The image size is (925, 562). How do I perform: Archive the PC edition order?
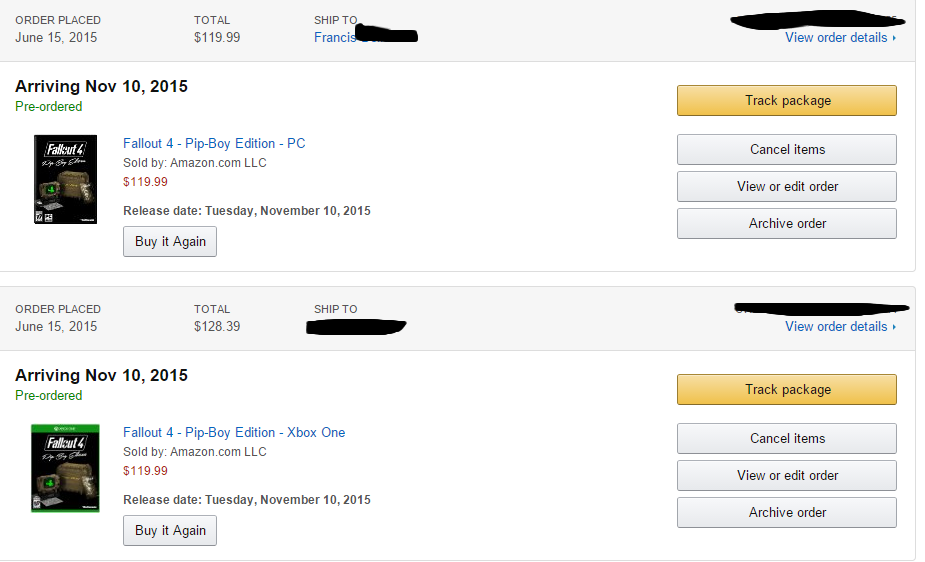787,224
